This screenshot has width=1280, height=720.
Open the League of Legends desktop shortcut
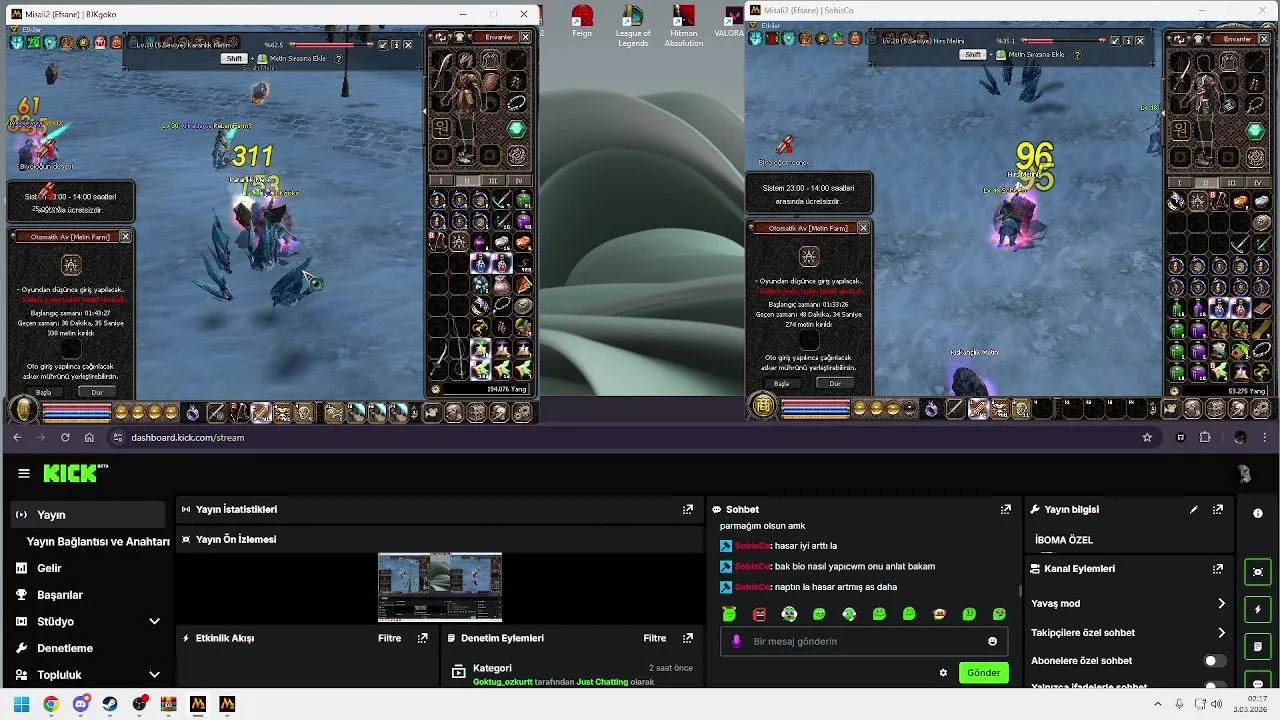[632, 27]
